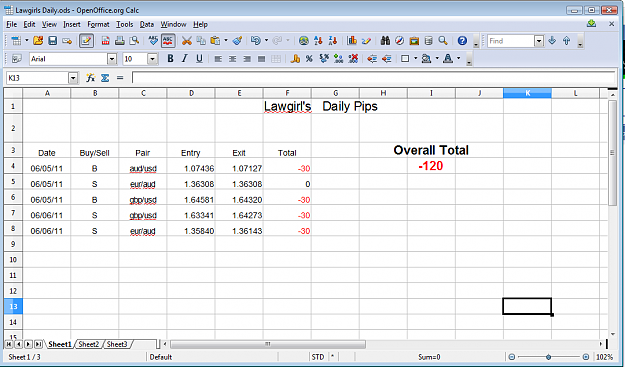Switch to the Sheet2 tab
This screenshot has width=625, height=367.
[88, 344]
